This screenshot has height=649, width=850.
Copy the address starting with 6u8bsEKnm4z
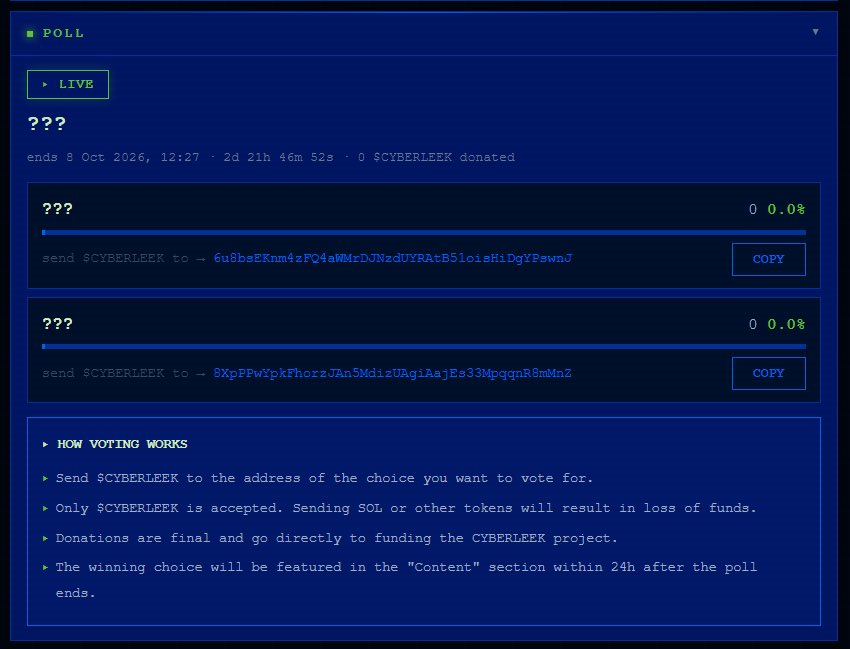768,259
